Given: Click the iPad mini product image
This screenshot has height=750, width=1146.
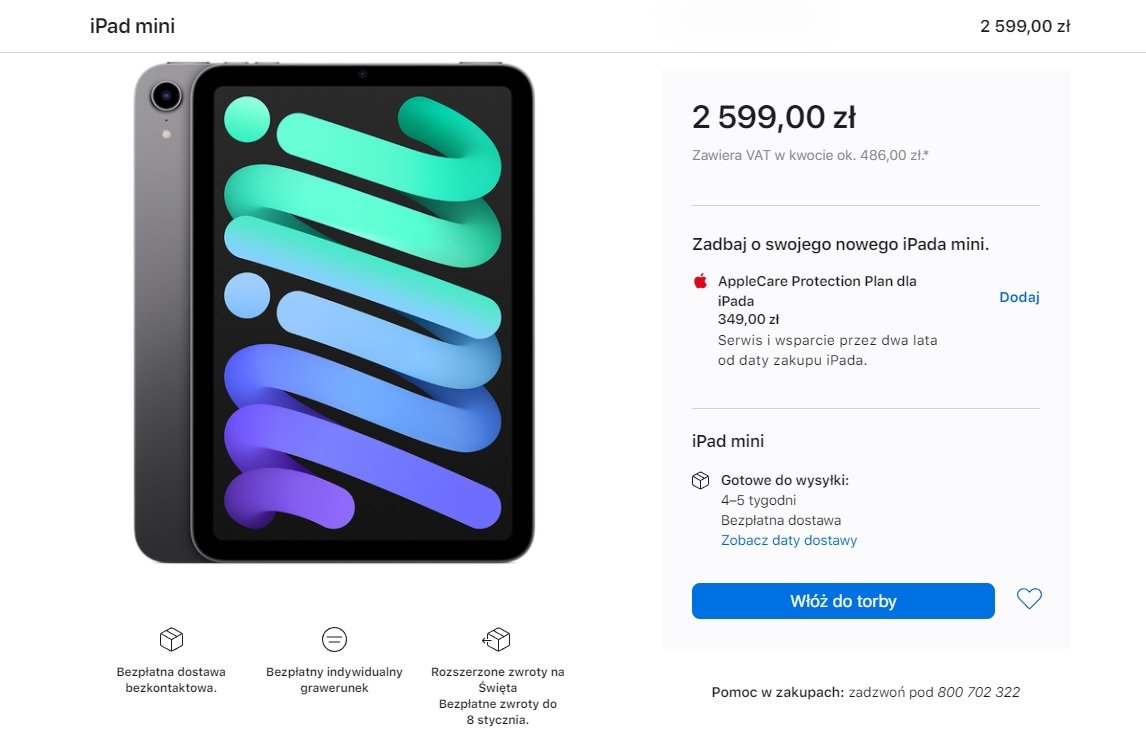Looking at the screenshot, I should click(x=334, y=313).
